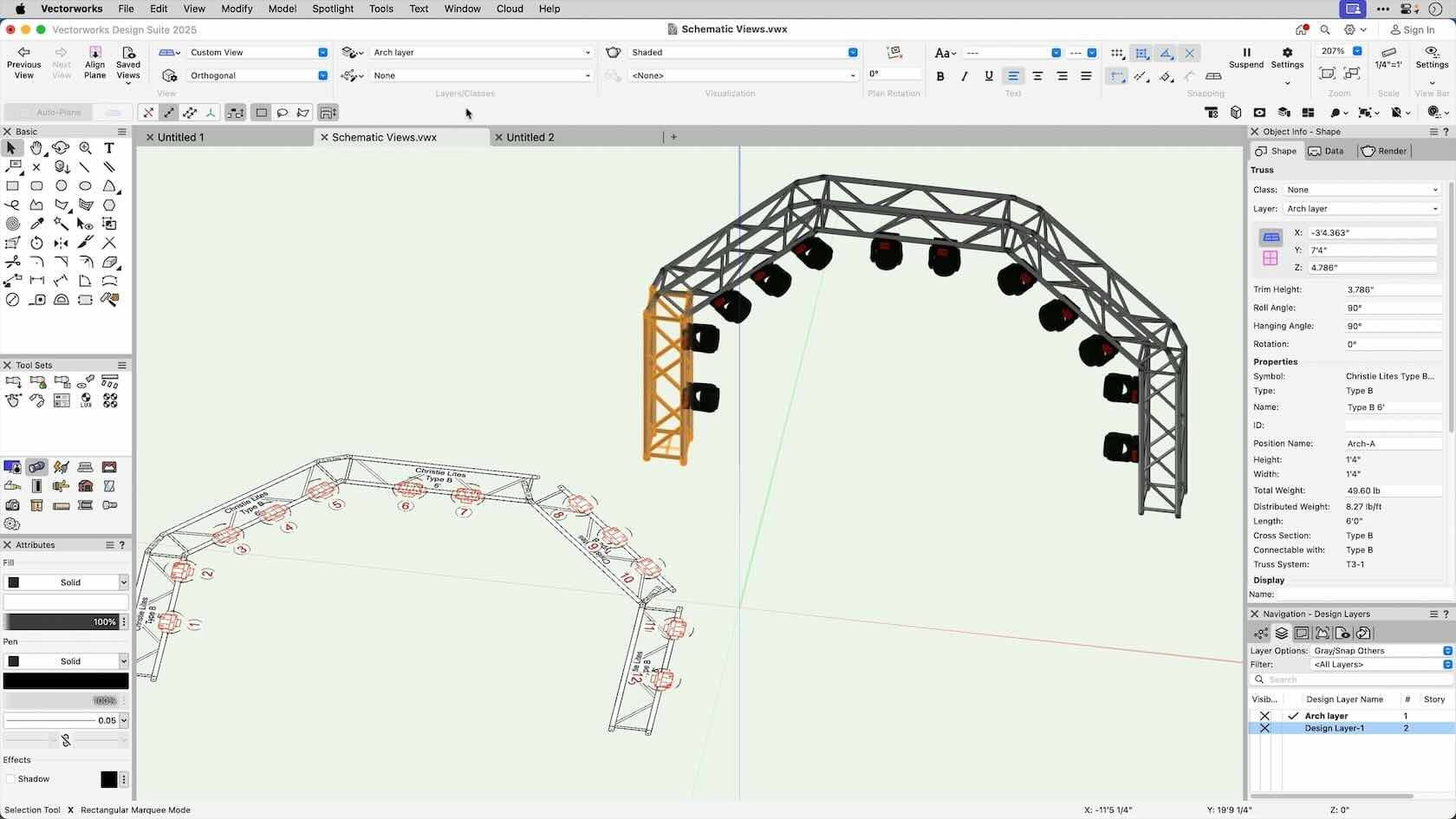Image resolution: width=1456 pixels, height=819 pixels.
Task: Open the Class dropdown in Object Info
Action: pyautogui.click(x=1362, y=190)
